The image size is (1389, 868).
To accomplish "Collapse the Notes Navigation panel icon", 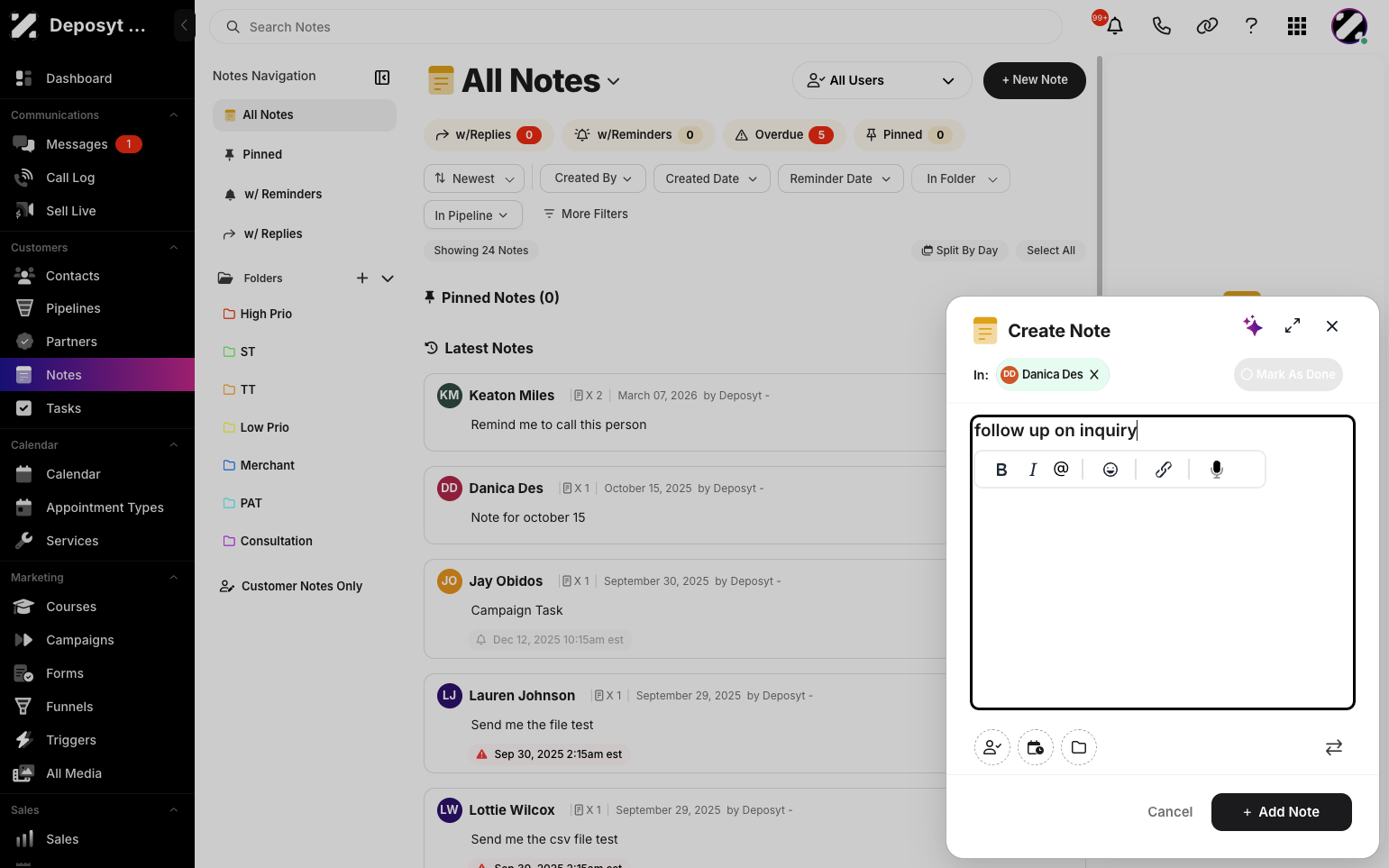I will tap(382, 78).
